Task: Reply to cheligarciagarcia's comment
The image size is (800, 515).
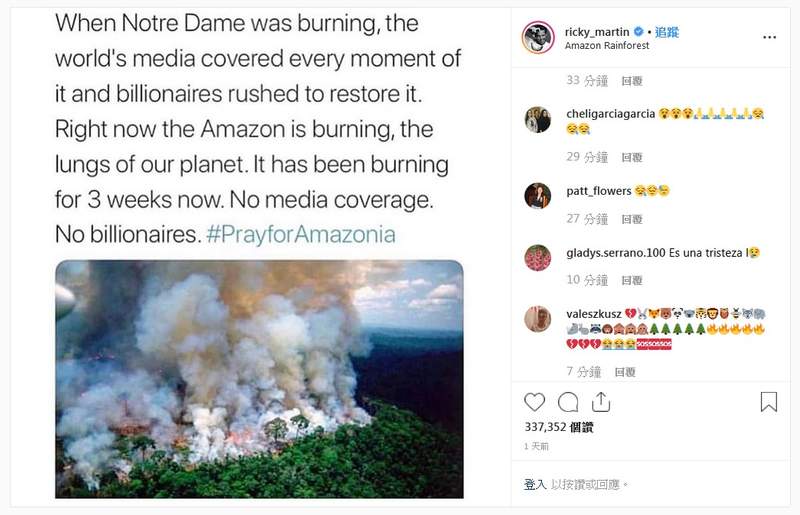Action: [x=632, y=157]
